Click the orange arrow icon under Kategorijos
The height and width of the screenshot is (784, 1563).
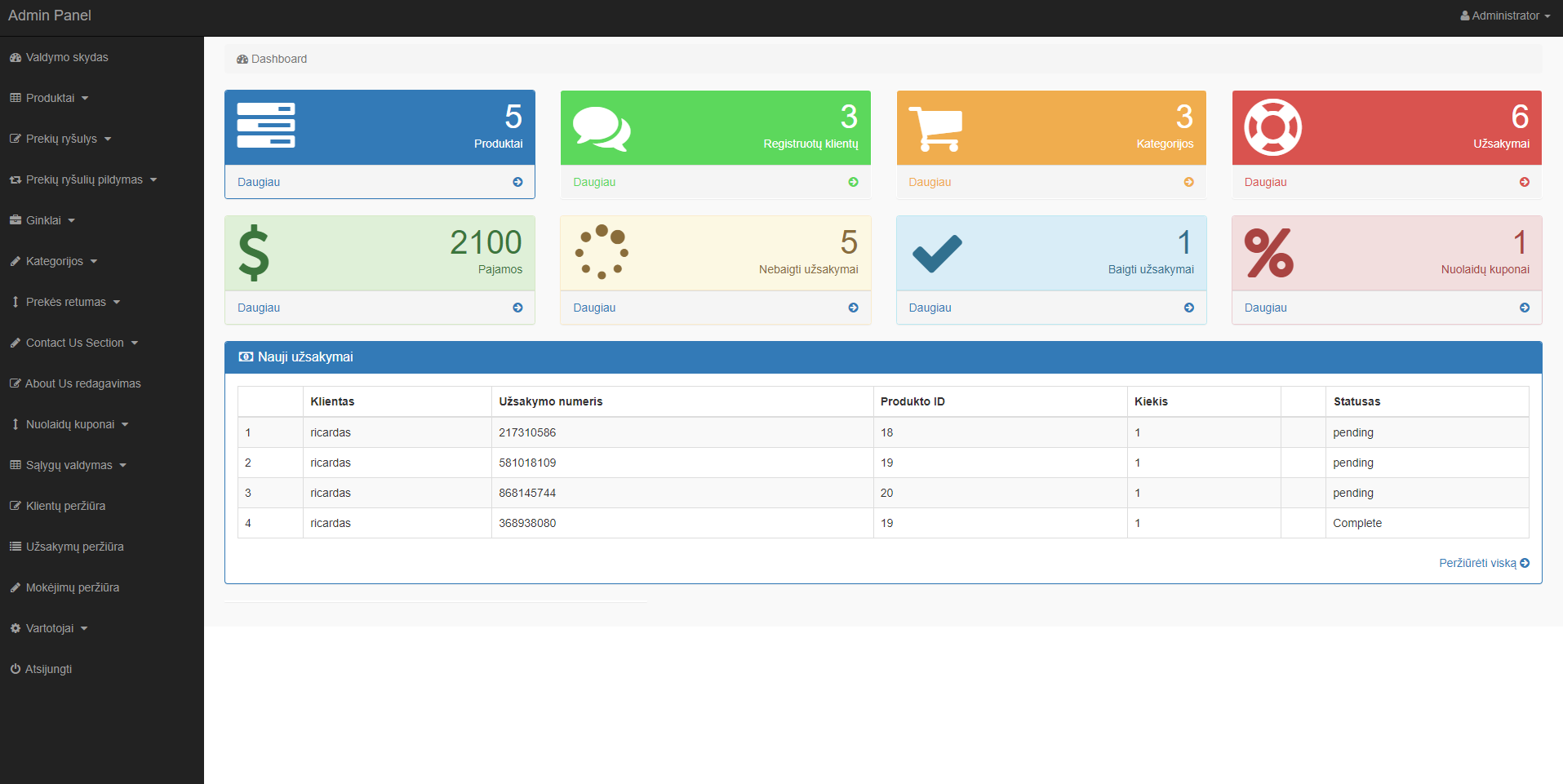1188,182
